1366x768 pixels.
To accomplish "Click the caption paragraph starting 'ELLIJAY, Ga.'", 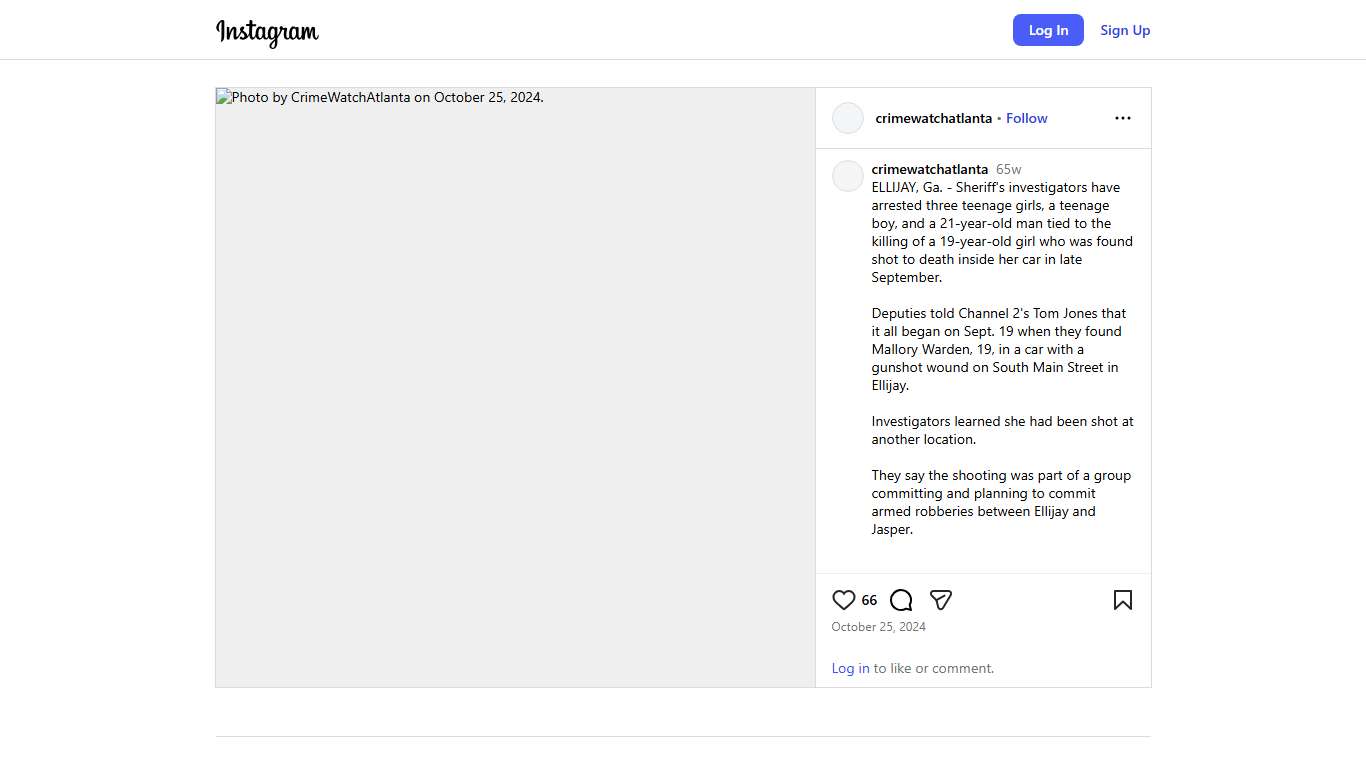I will (1002, 232).
